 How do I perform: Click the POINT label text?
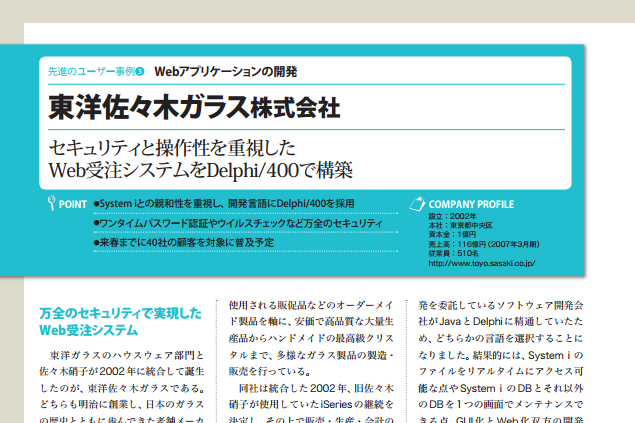tap(73, 204)
